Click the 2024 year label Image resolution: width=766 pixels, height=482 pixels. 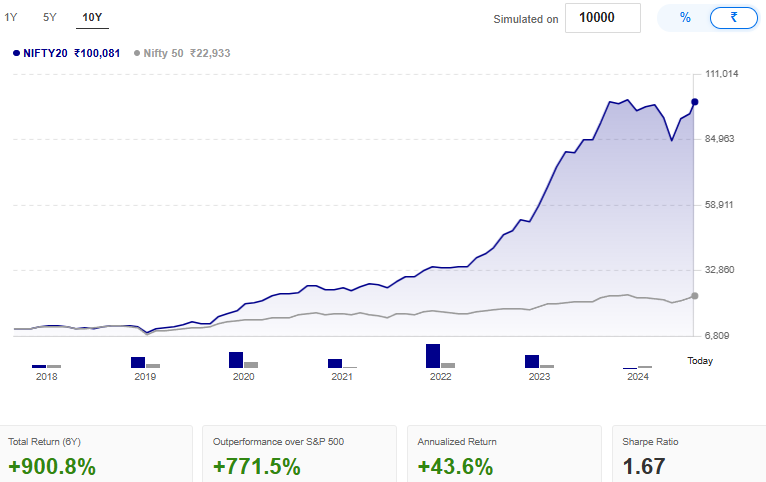(x=638, y=377)
